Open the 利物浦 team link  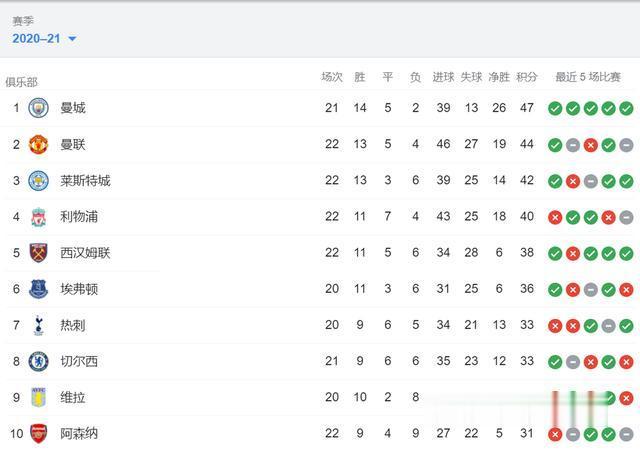point(79,217)
